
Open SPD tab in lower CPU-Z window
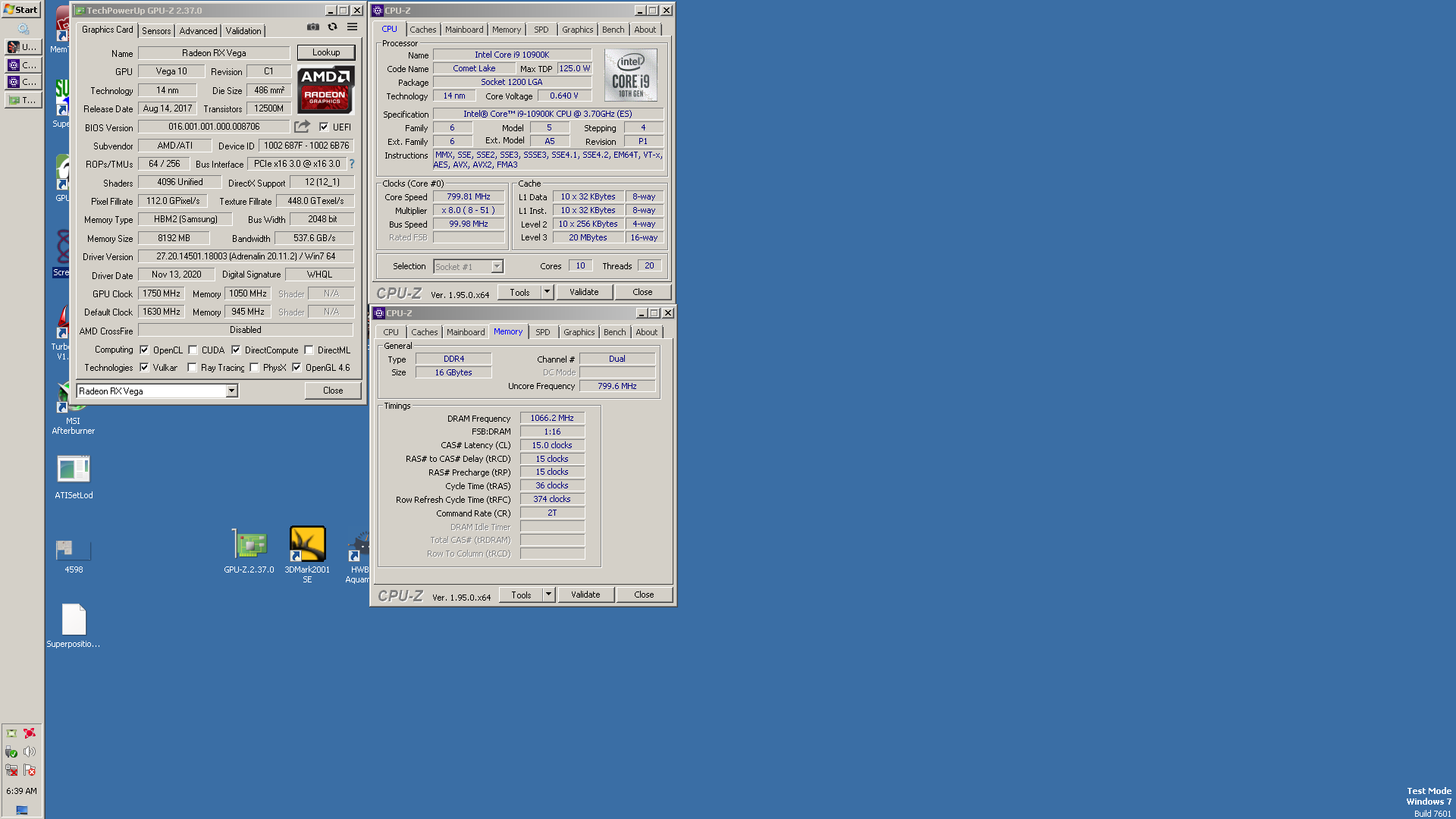pos(543,332)
